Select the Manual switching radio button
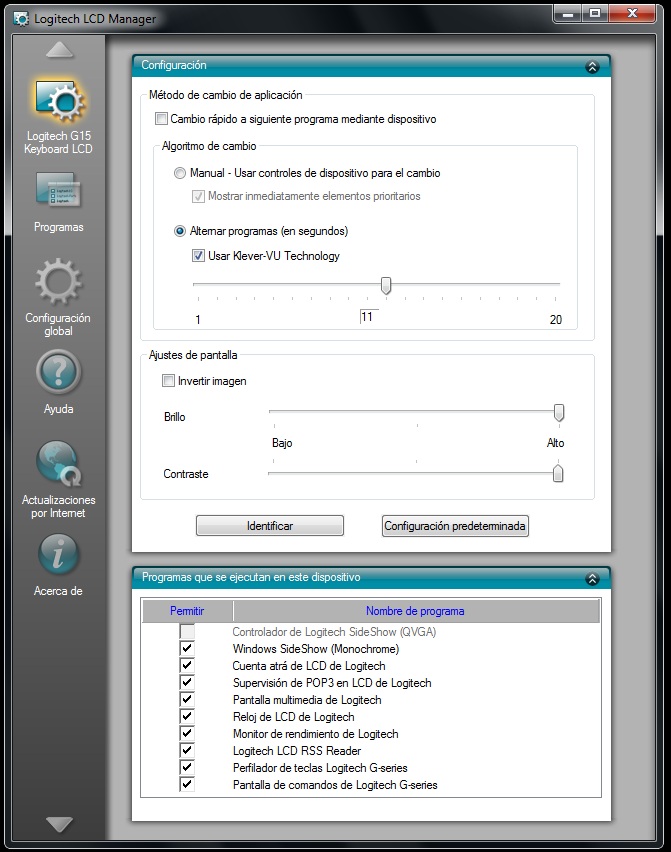671x852 pixels. tap(180, 173)
